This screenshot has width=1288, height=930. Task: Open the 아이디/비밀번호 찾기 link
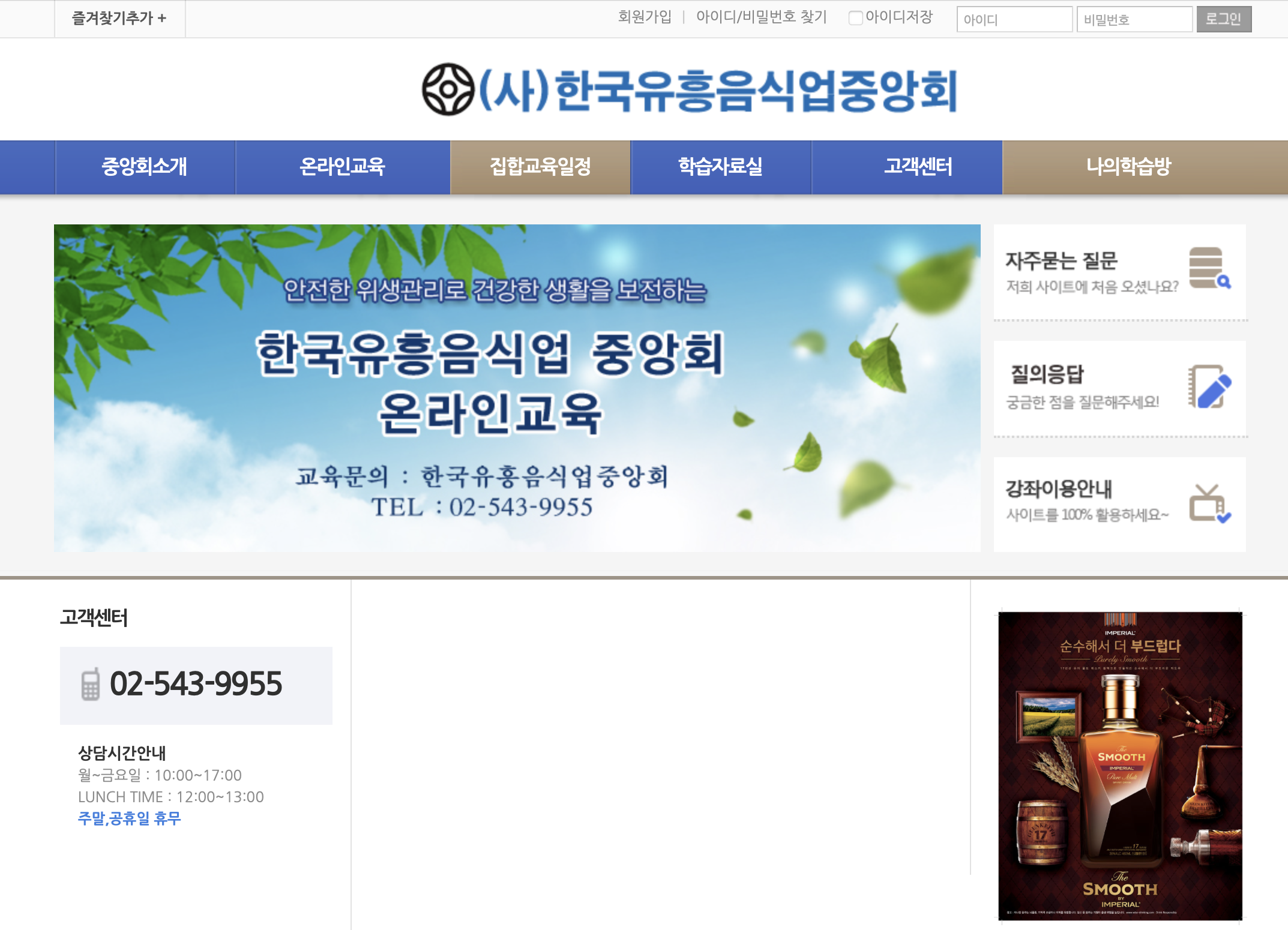761,17
